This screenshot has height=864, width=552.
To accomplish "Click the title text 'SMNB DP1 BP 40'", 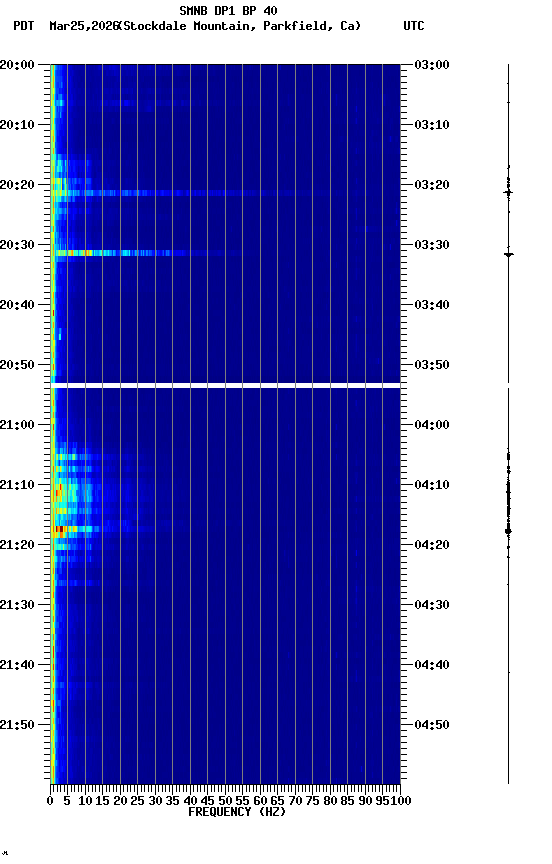I will pos(228,10).
